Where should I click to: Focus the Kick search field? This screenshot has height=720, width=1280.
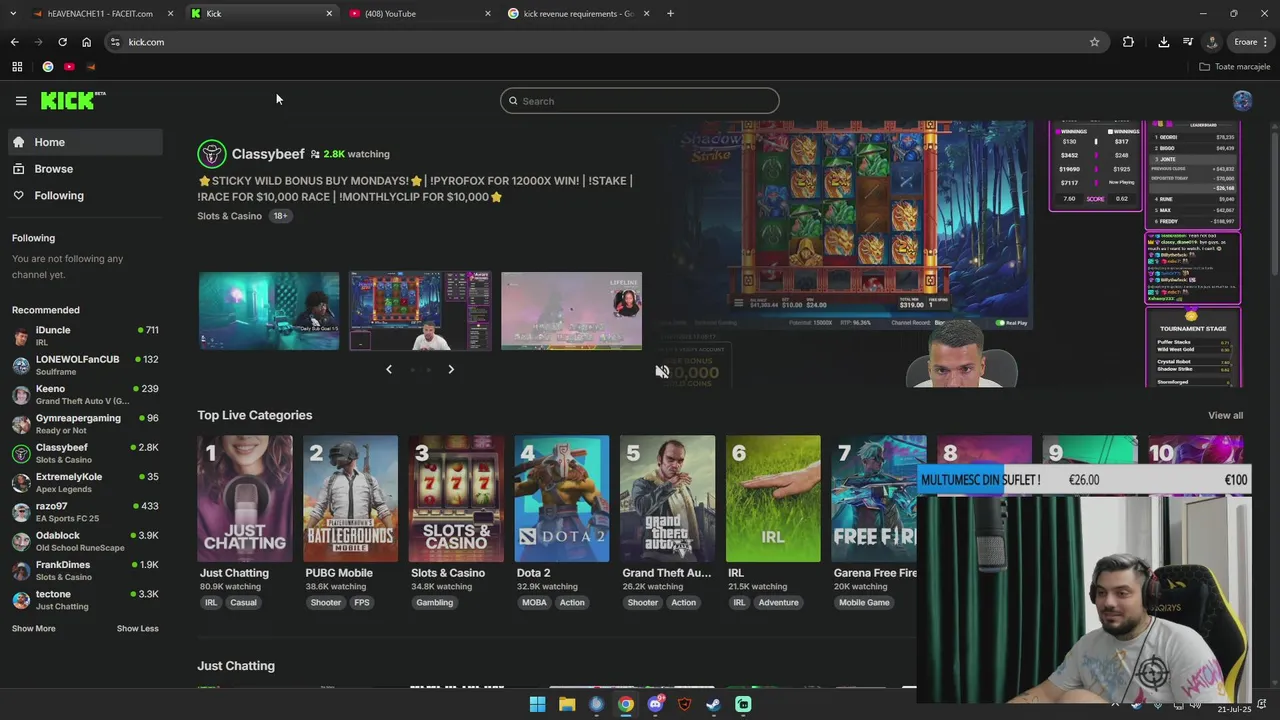640,101
